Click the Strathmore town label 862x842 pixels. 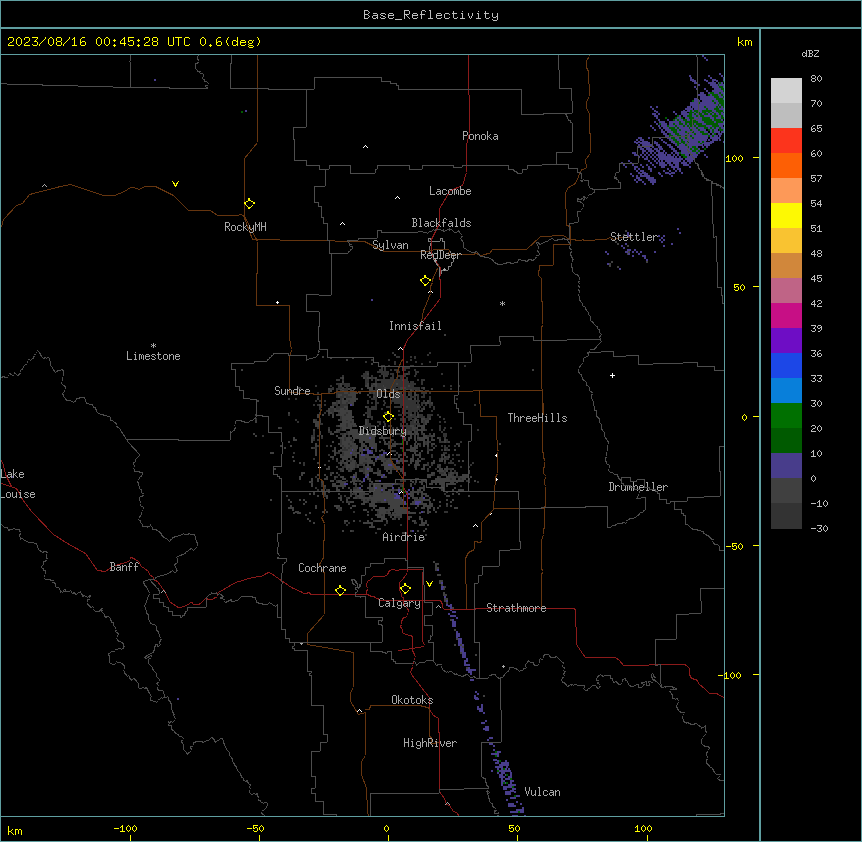pos(516,608)
